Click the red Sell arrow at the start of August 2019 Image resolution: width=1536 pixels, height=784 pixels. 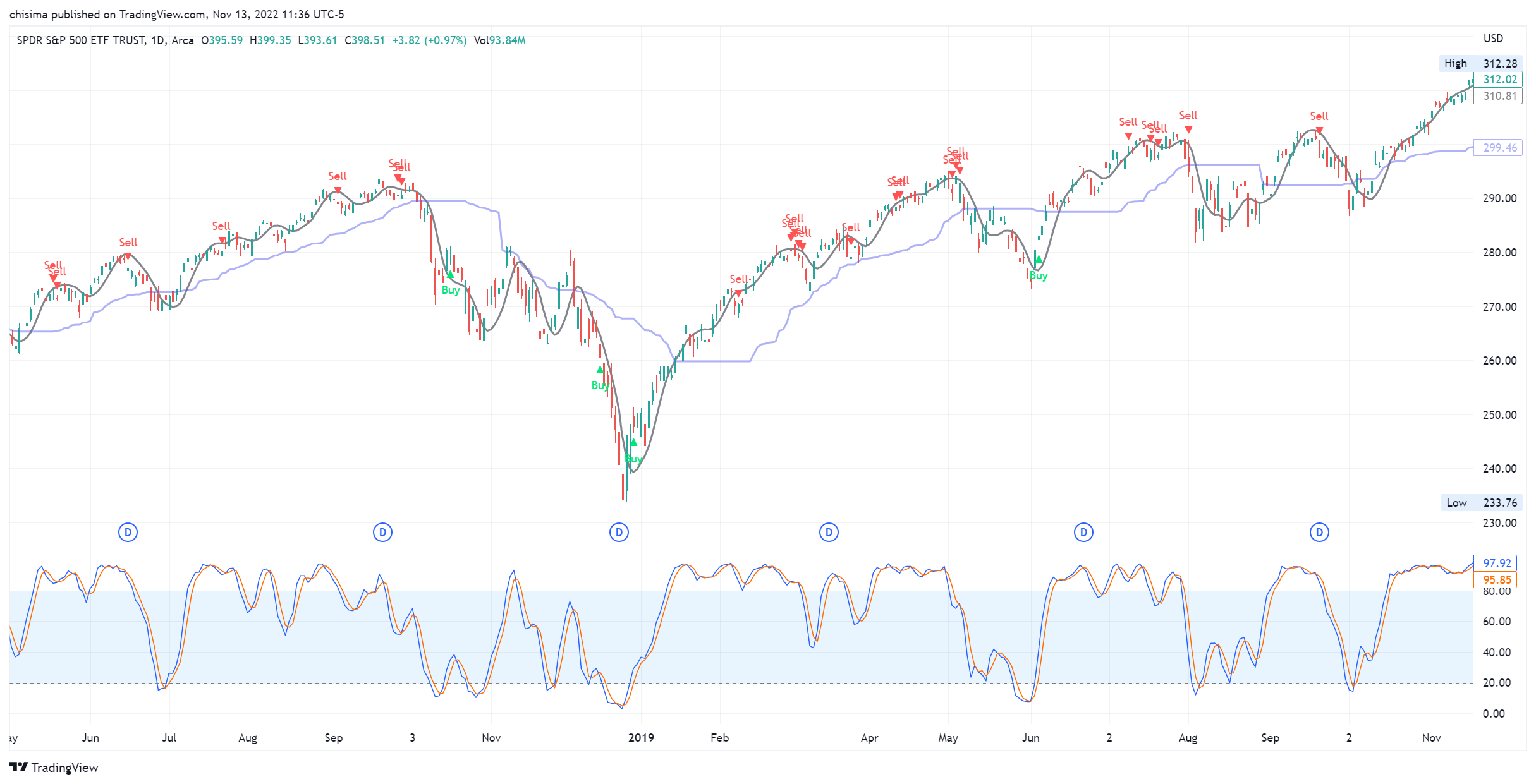click(1188, 130)
